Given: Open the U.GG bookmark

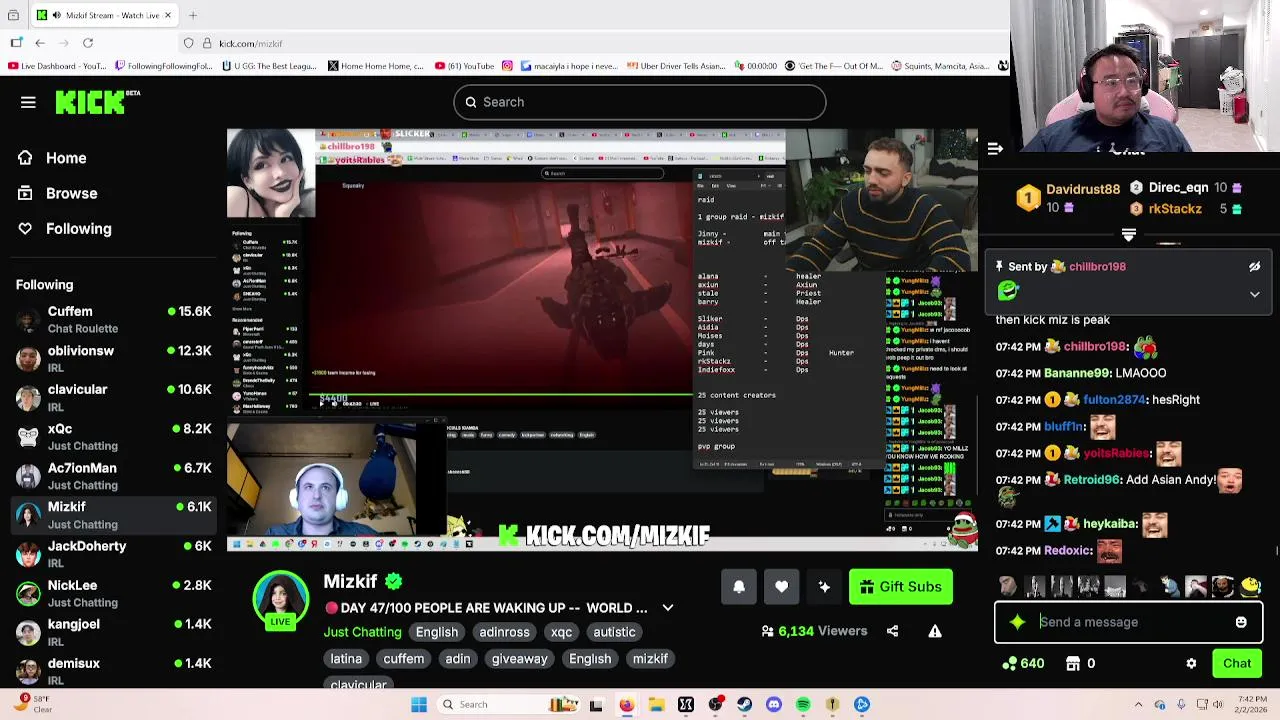Looking at the screenshot, I should tap(269, 66).
